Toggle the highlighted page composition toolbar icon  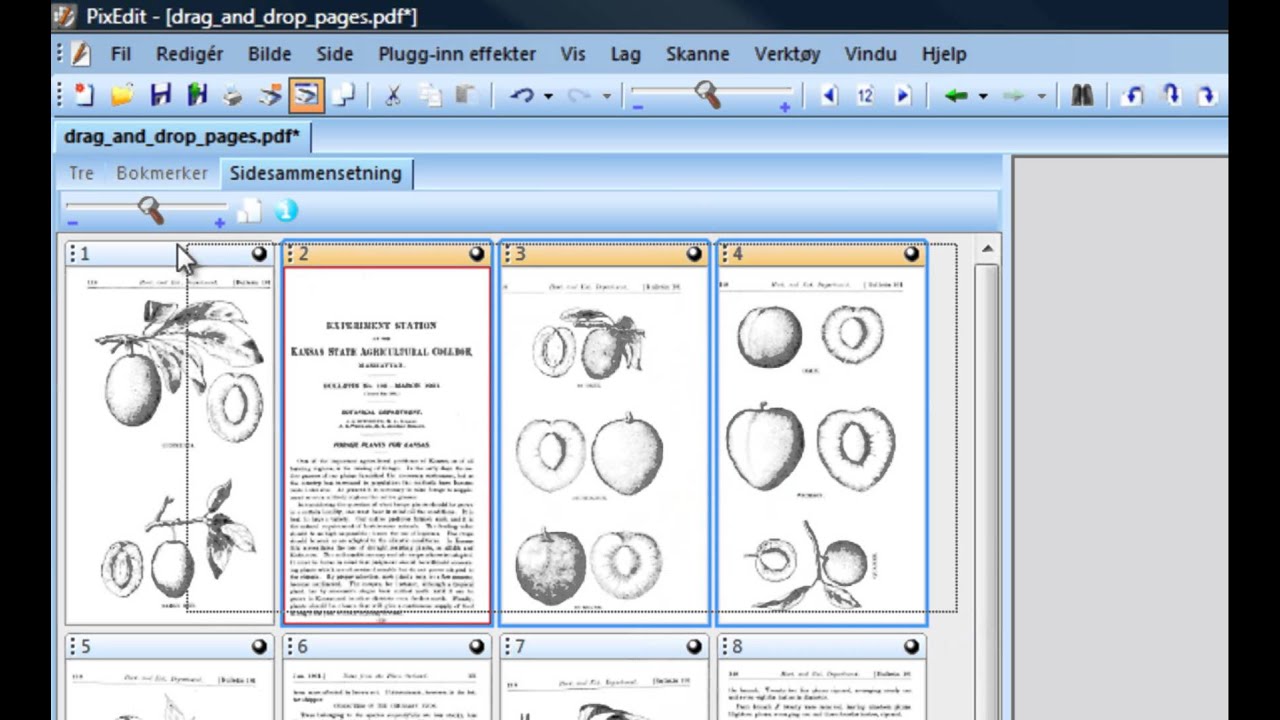[x=306, y=96]
